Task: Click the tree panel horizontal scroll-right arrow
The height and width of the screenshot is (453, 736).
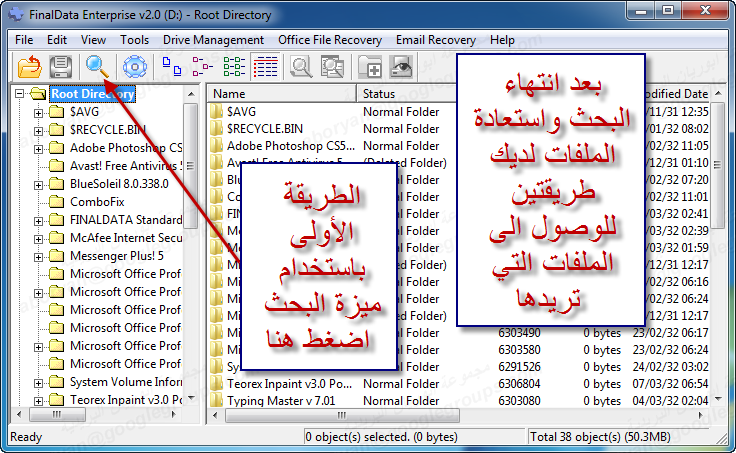Action: click(174, 415)
